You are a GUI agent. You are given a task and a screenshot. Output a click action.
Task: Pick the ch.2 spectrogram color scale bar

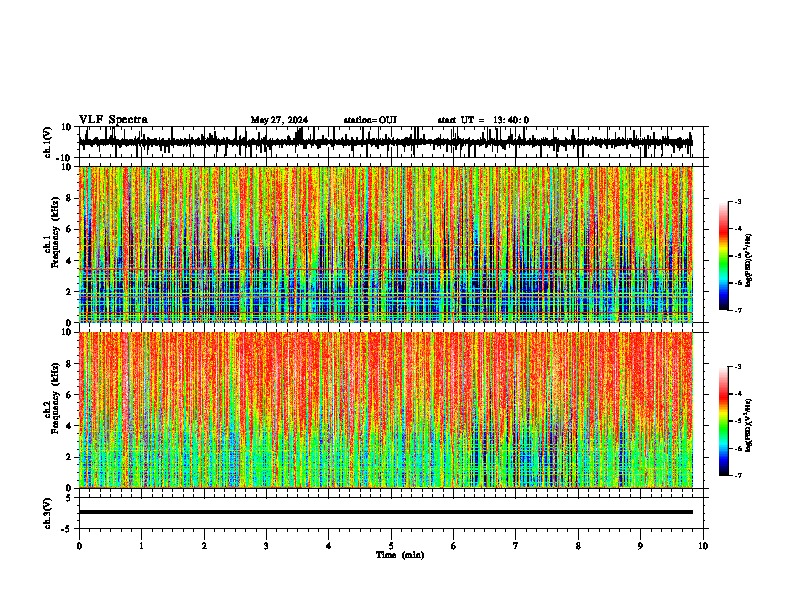pyautogui.click(x=723, y=421)
